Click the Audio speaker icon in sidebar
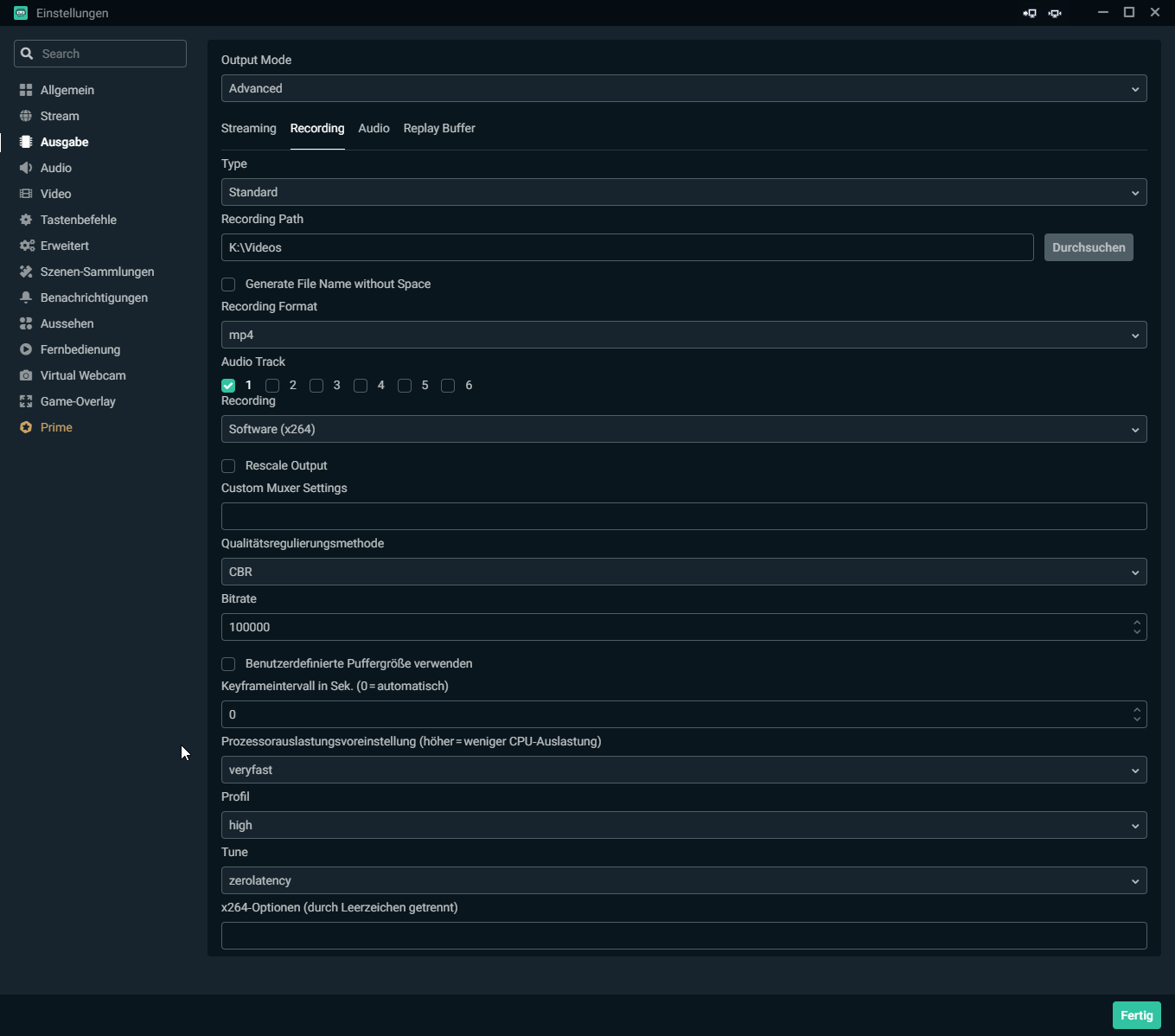 (x=26, y=168)
